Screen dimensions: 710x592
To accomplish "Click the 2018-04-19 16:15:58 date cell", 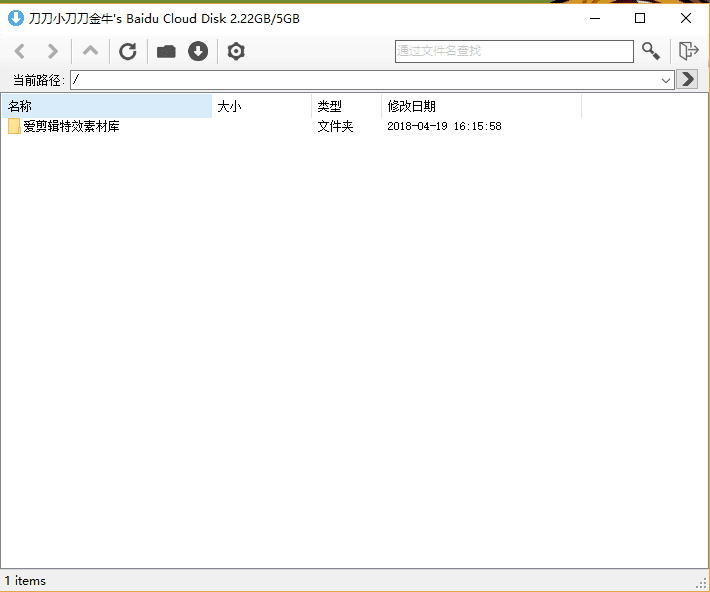I will tap(444, 126).
